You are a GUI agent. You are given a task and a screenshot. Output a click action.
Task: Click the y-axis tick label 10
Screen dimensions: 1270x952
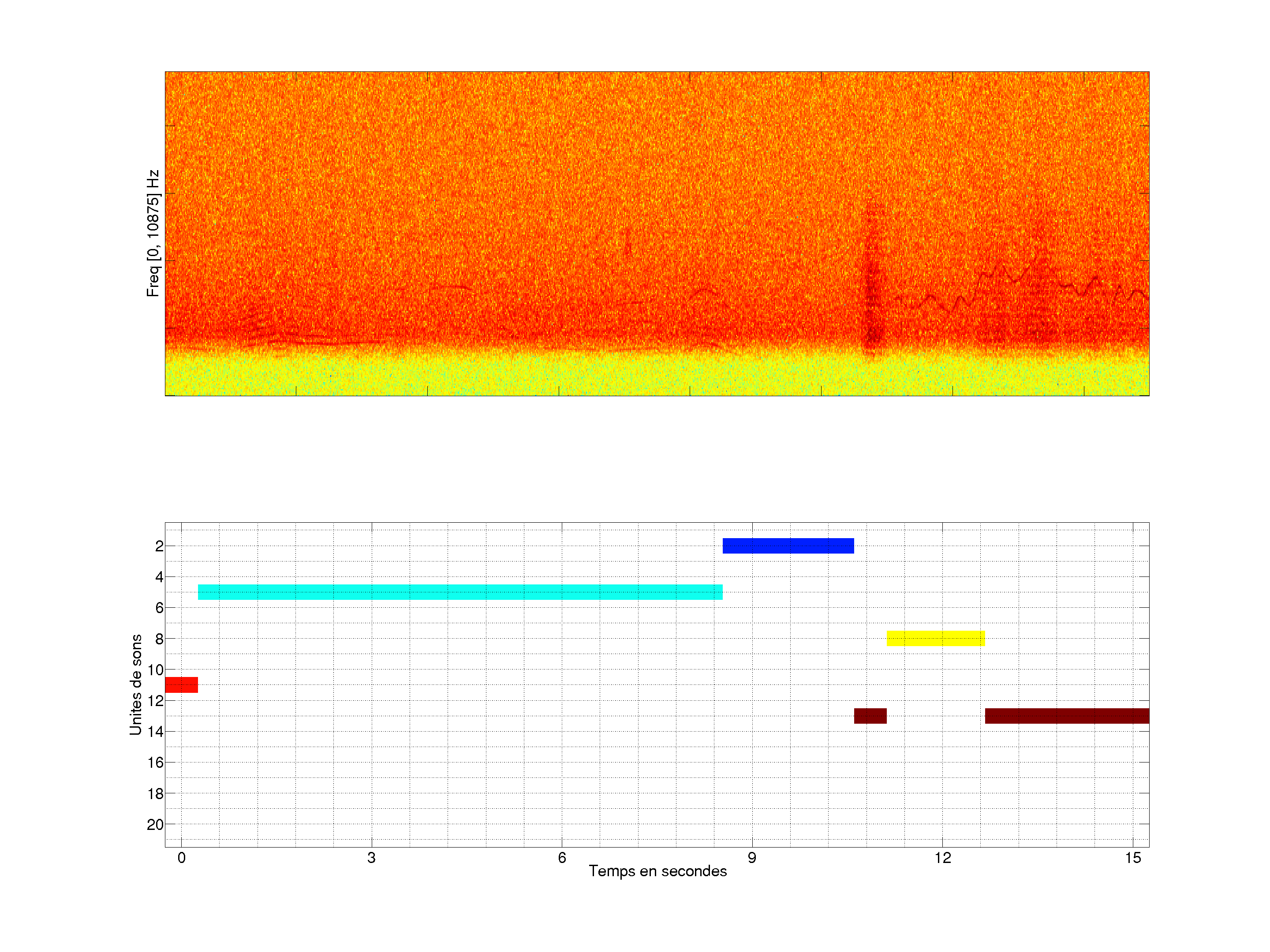155,669
